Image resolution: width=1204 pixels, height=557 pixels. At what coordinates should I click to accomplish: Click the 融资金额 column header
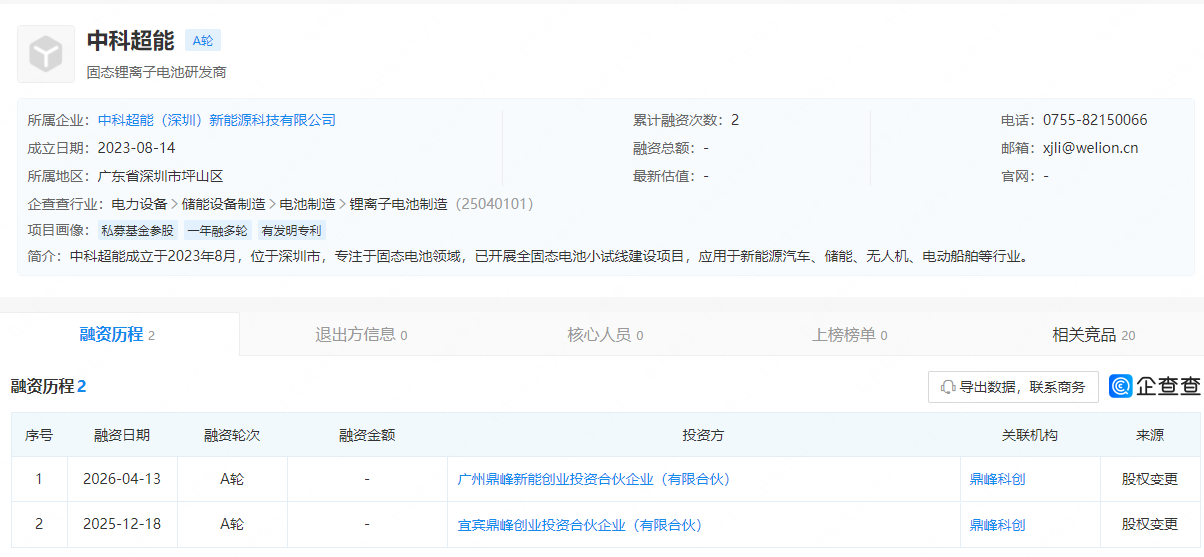[367, 435]
